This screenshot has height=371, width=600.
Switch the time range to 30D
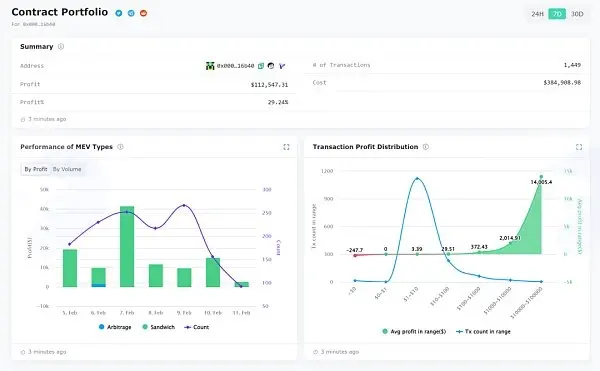pos(577,14)
